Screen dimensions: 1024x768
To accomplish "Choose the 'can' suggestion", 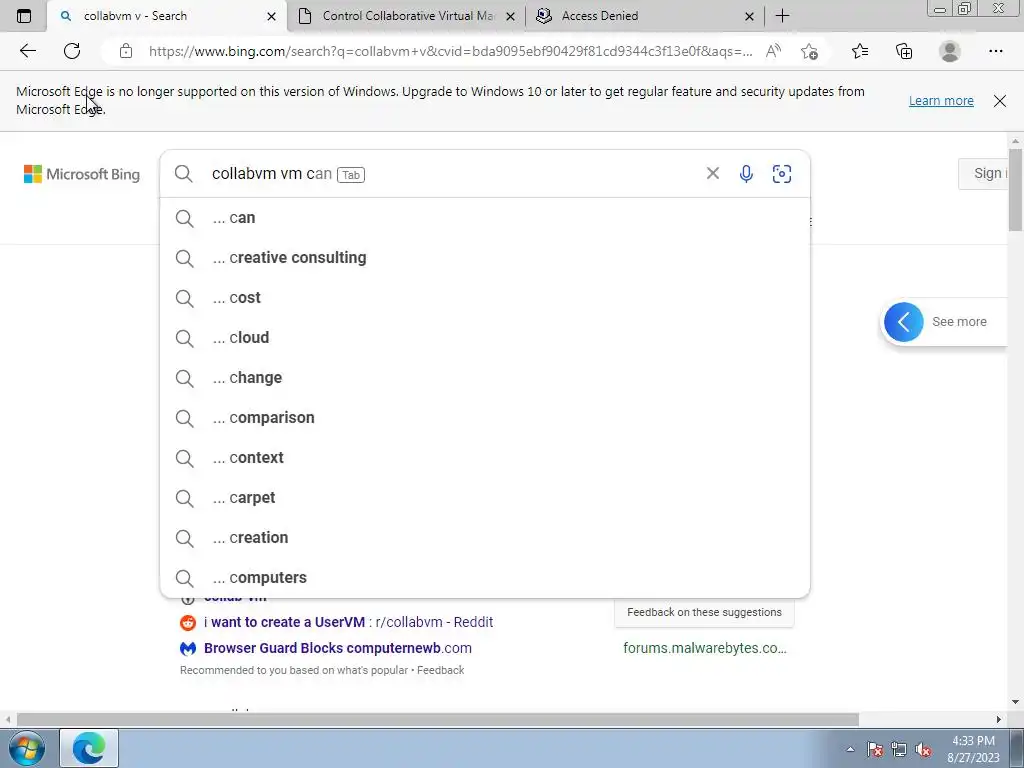I will coord(485,217).
